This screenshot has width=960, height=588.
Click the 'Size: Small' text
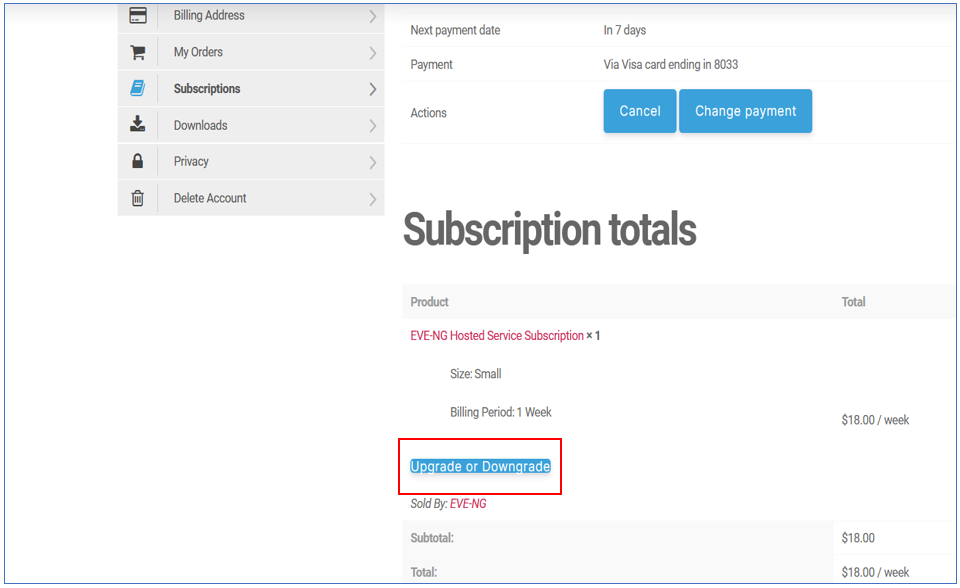click(476, 374)
